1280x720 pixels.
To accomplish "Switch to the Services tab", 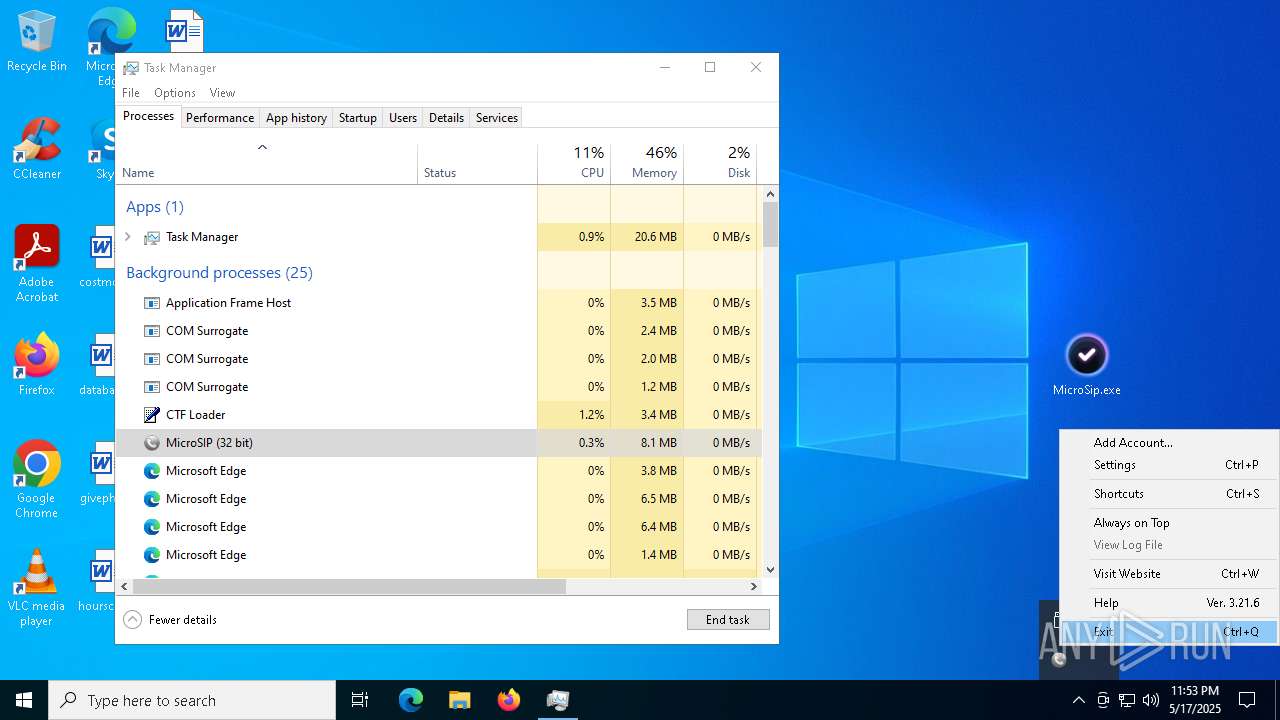I will point(497,118).
